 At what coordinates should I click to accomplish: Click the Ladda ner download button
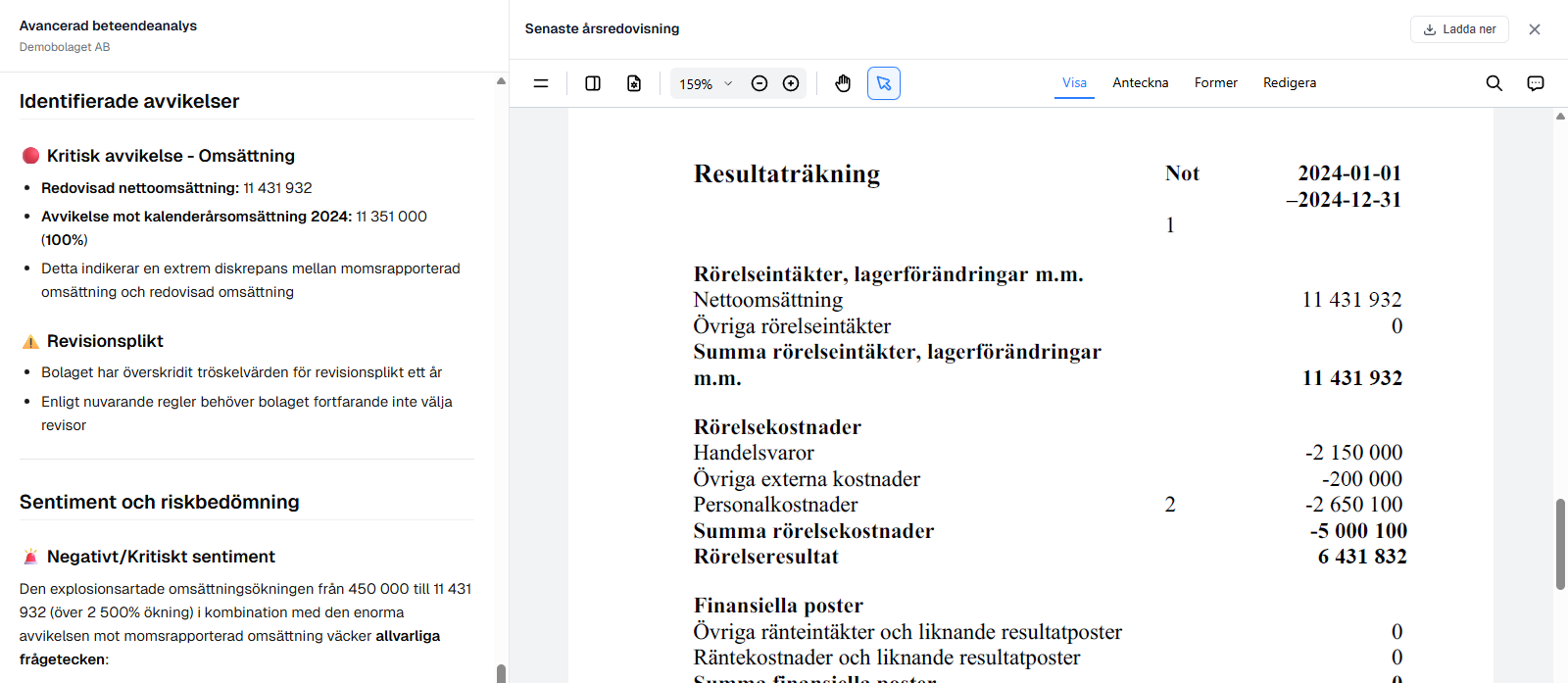point(1459,29)
